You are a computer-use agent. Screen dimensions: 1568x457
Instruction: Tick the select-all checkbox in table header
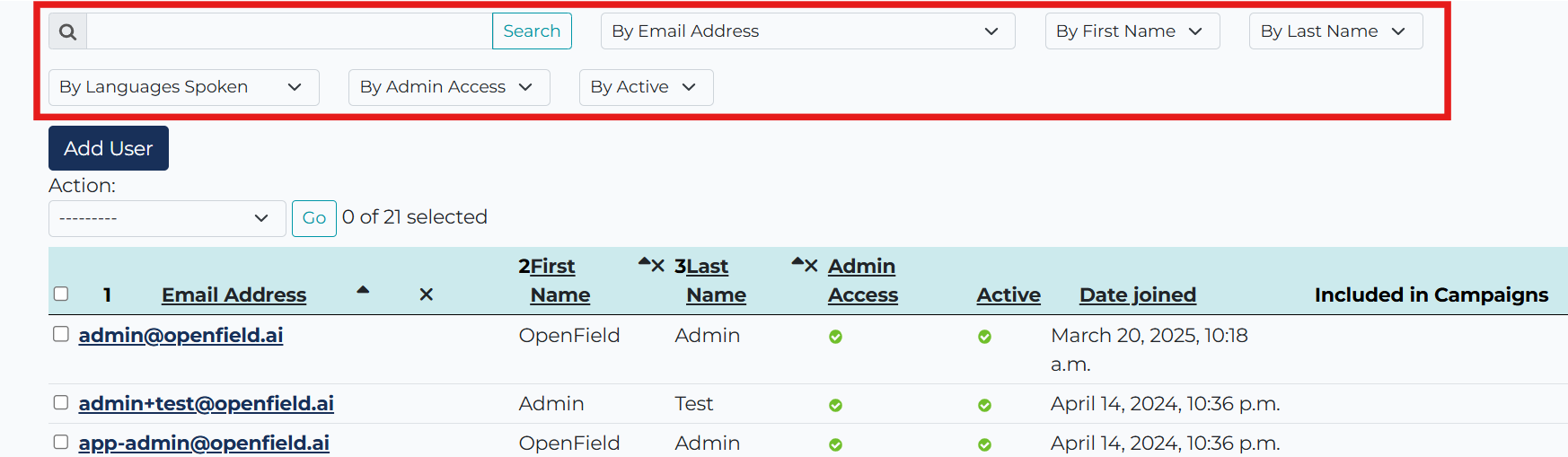pos(61,294)
